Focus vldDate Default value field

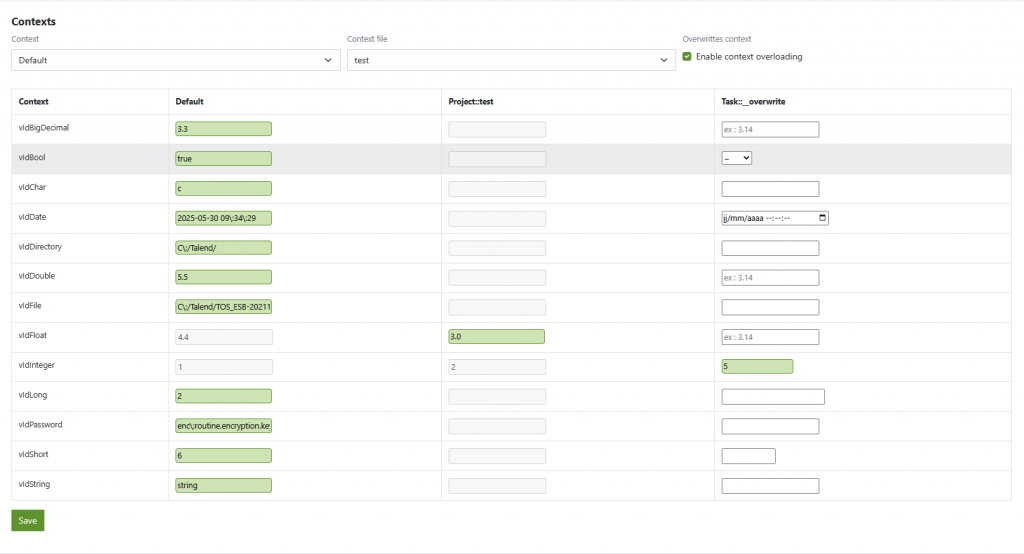point(223,218)
